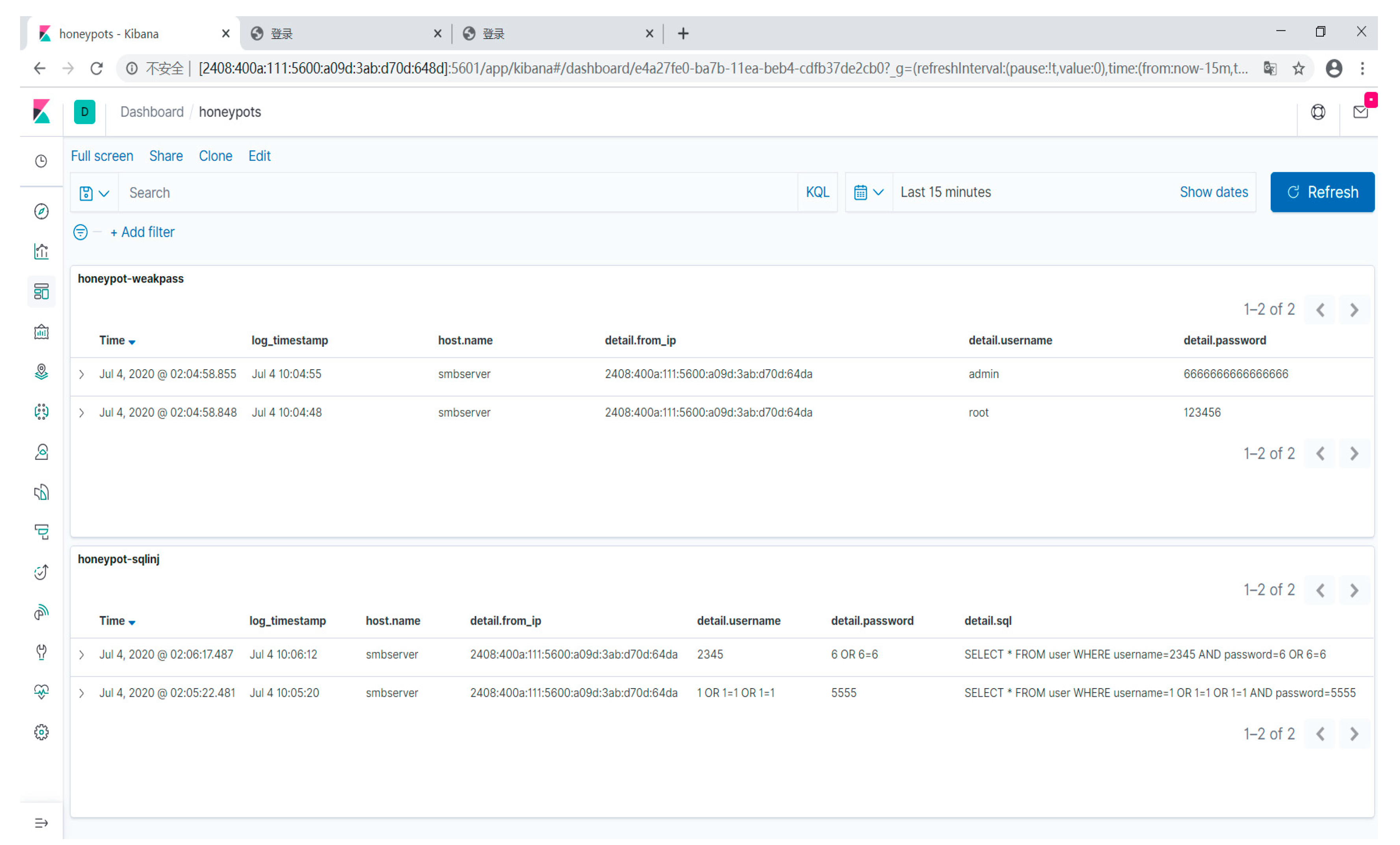Click Recently viewed clock icon

click(x=41, y=161)
